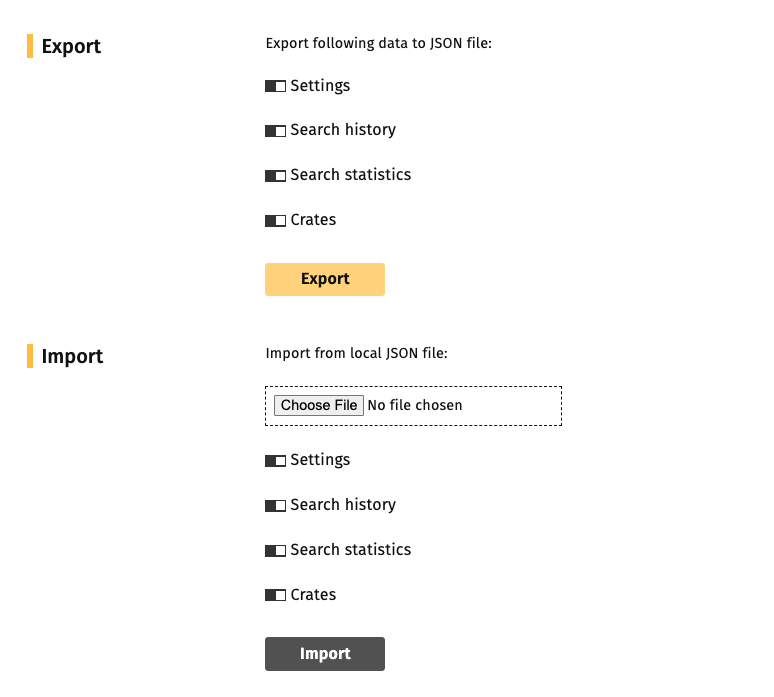Toggle Search history switch under Import
Viewport: 774px width, 697px height.
(x=275, y=506)
